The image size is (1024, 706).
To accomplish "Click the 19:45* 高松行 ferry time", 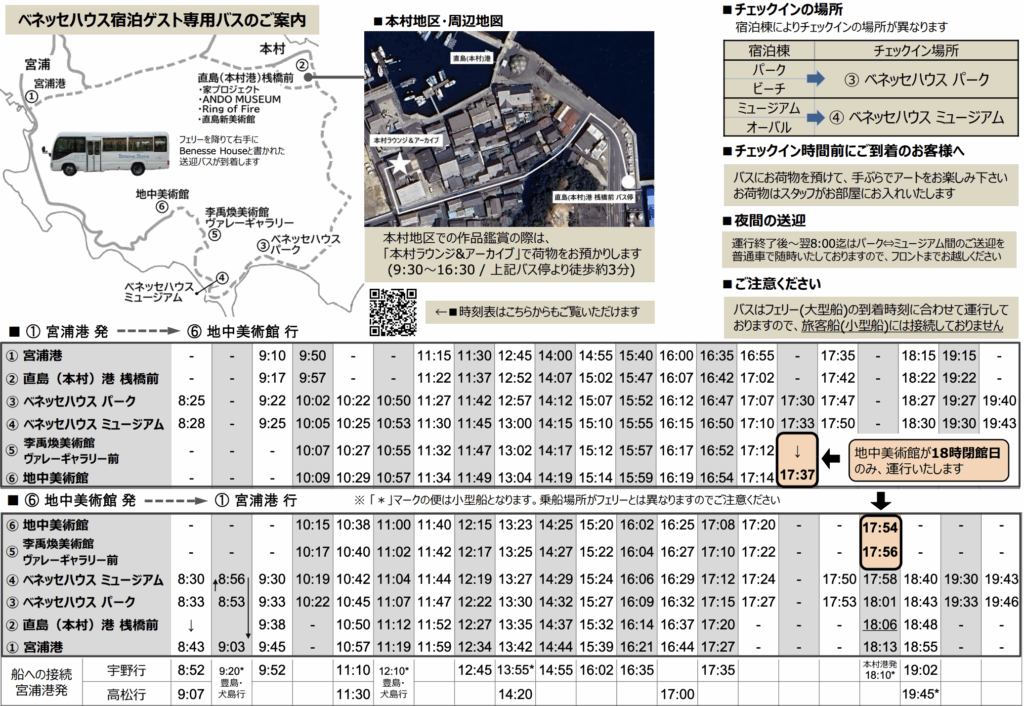I will 920,693.
